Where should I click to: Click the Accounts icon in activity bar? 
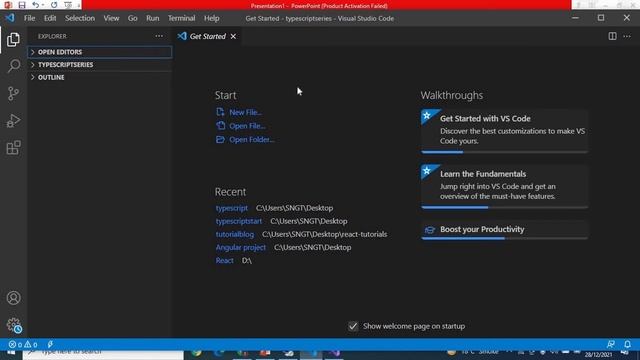[13, 298]
